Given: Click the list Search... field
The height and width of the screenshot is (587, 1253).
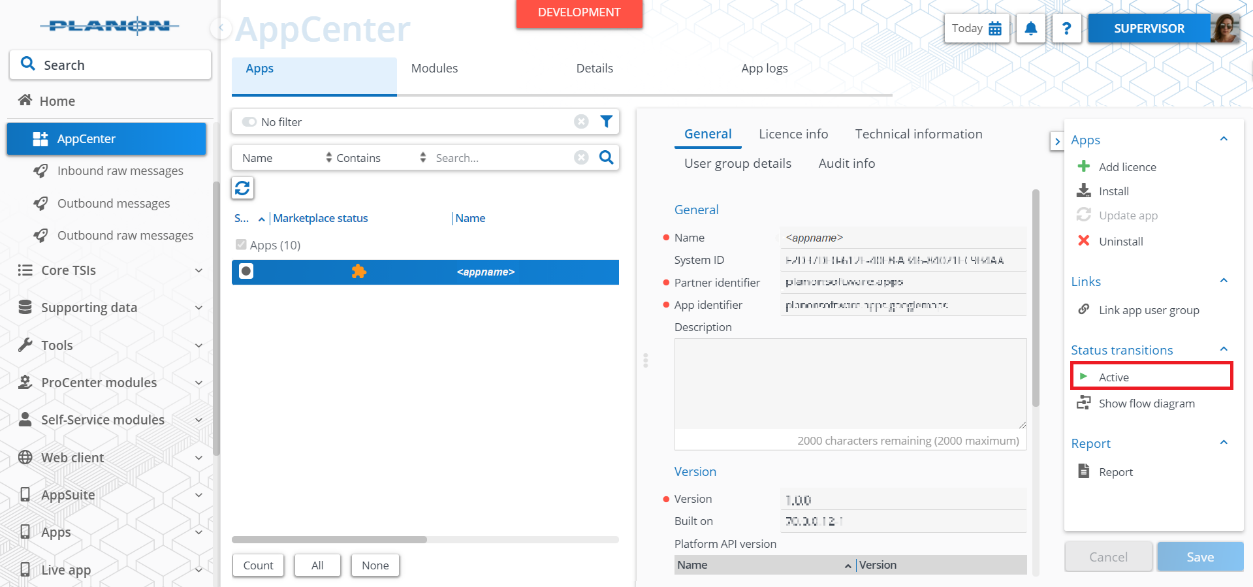Looking at the screenshot, I should click(x=502, y=158).
